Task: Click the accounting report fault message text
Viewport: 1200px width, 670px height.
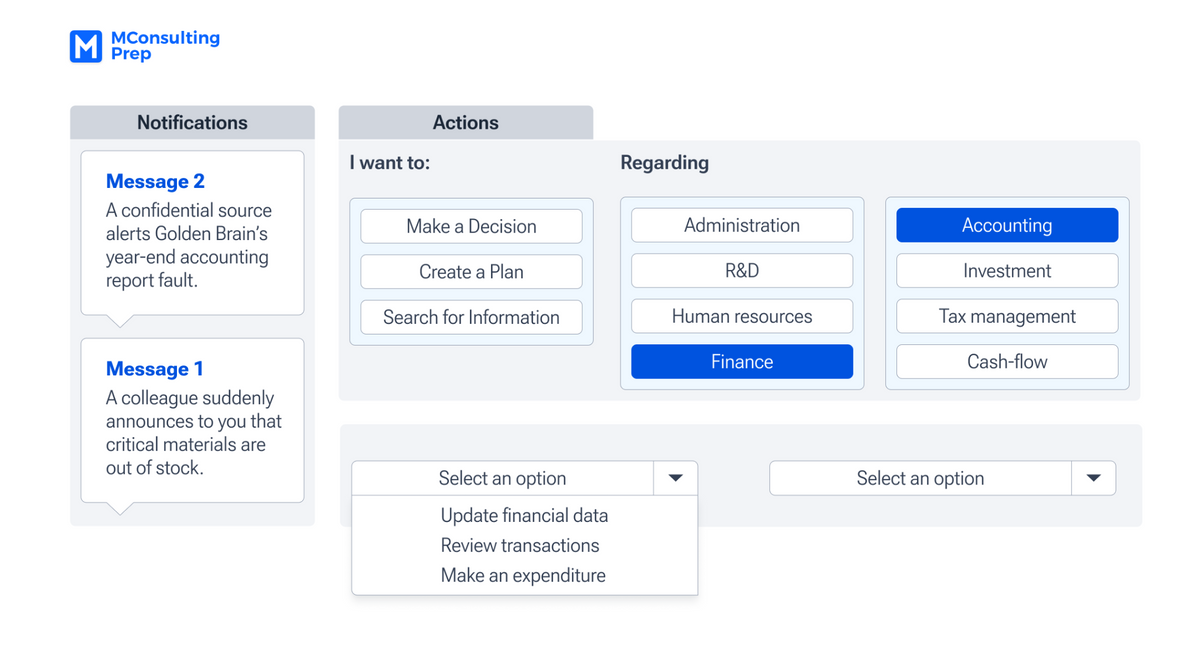Action: (189, 245)
